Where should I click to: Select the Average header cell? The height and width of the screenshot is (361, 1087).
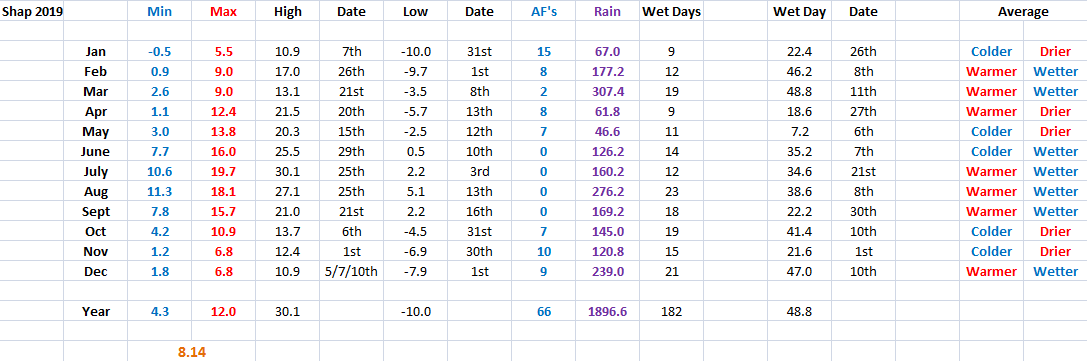coord(1023,11)
